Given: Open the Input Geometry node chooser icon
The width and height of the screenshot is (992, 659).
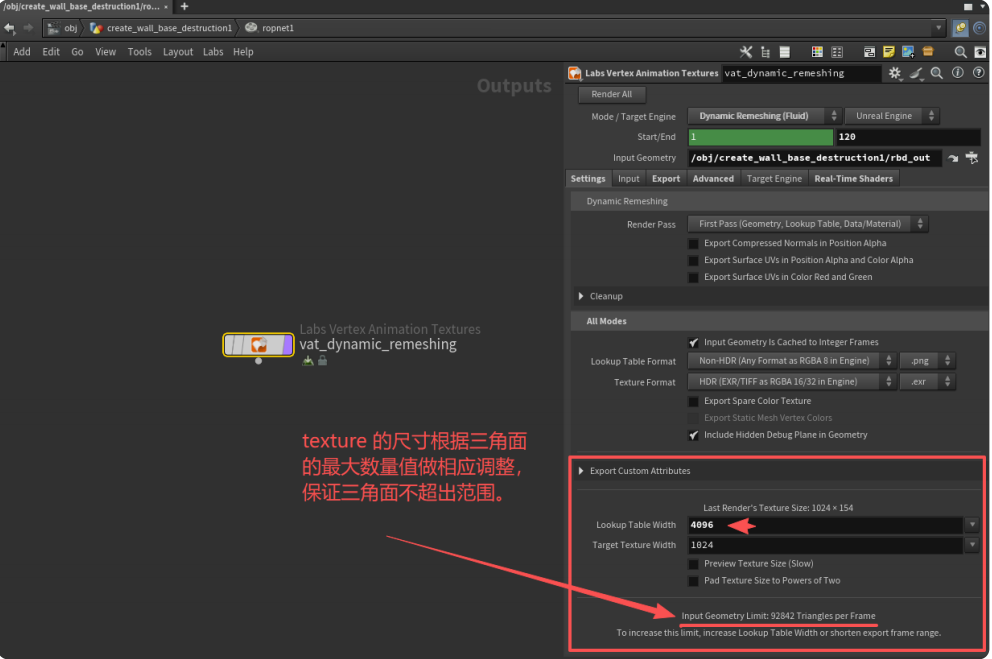Looking at the screenshot, I should click(971, 158).
